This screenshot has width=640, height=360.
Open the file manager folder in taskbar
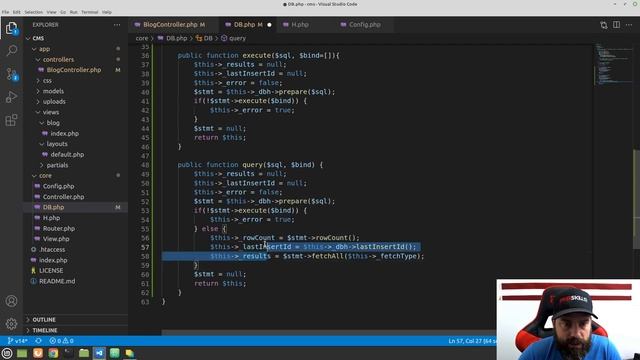84,353
